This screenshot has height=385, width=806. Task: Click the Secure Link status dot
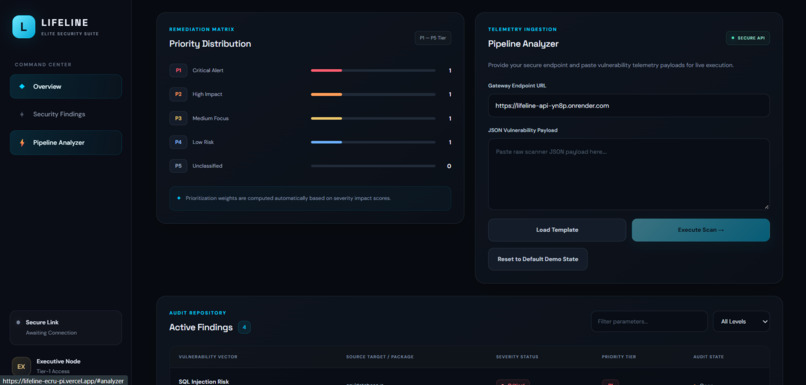coord(19,322)
